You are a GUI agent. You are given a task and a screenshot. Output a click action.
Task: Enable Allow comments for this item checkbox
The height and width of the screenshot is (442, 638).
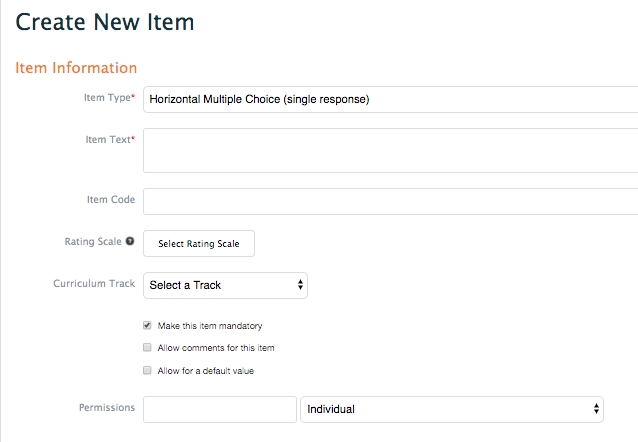148,348
